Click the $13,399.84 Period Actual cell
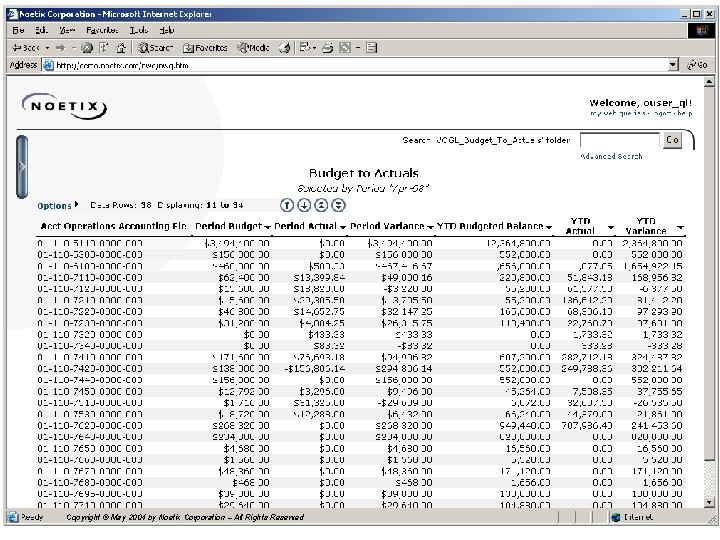Image resolution: width=720 pixels, height=540 pixels. click(319, 277)
